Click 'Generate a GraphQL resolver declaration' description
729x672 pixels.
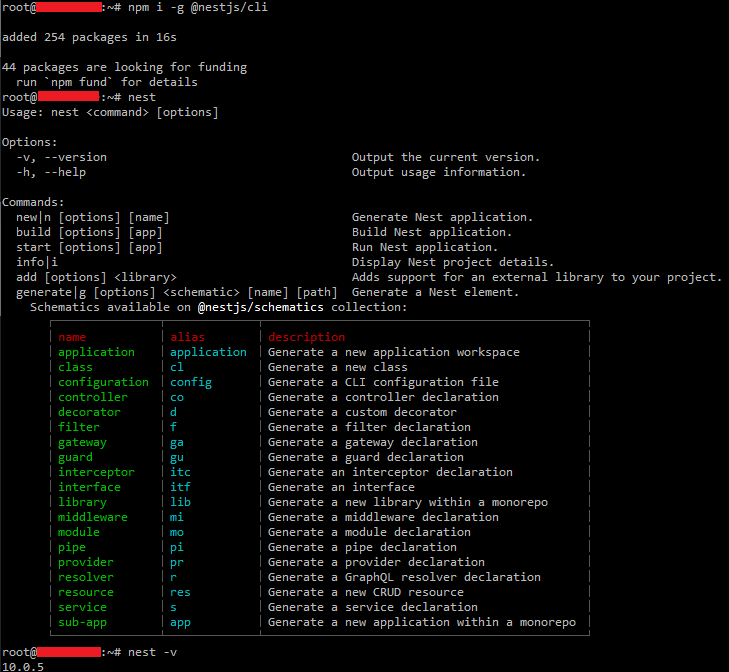(404, 577)
